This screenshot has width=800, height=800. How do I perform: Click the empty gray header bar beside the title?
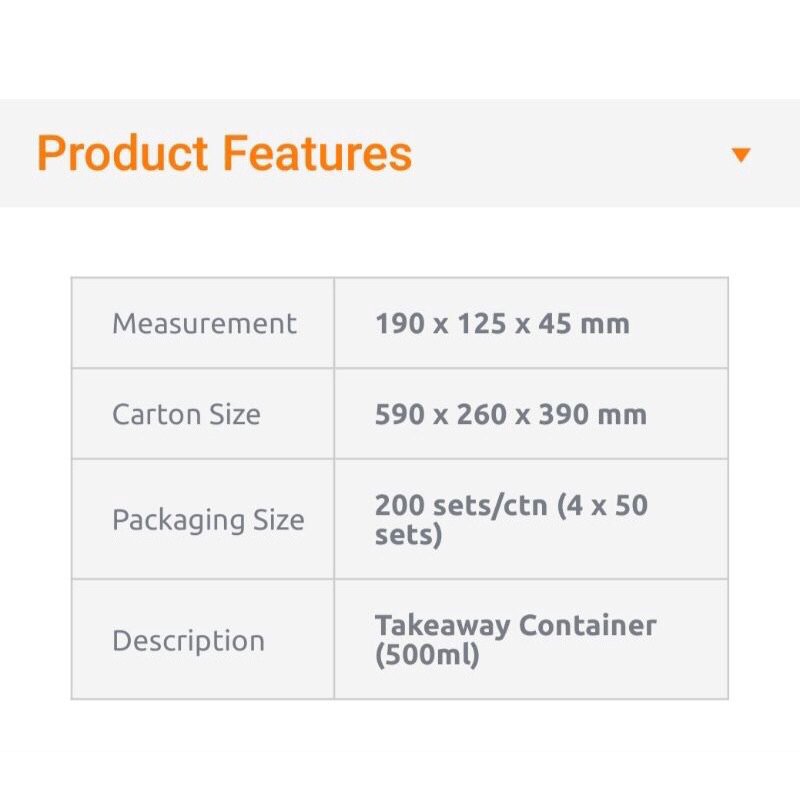click(570, 154)
